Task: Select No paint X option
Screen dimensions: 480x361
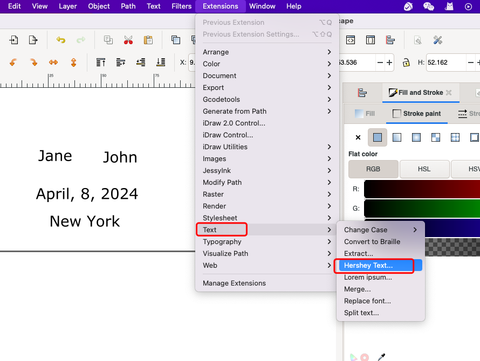Action: coord(358,137)
